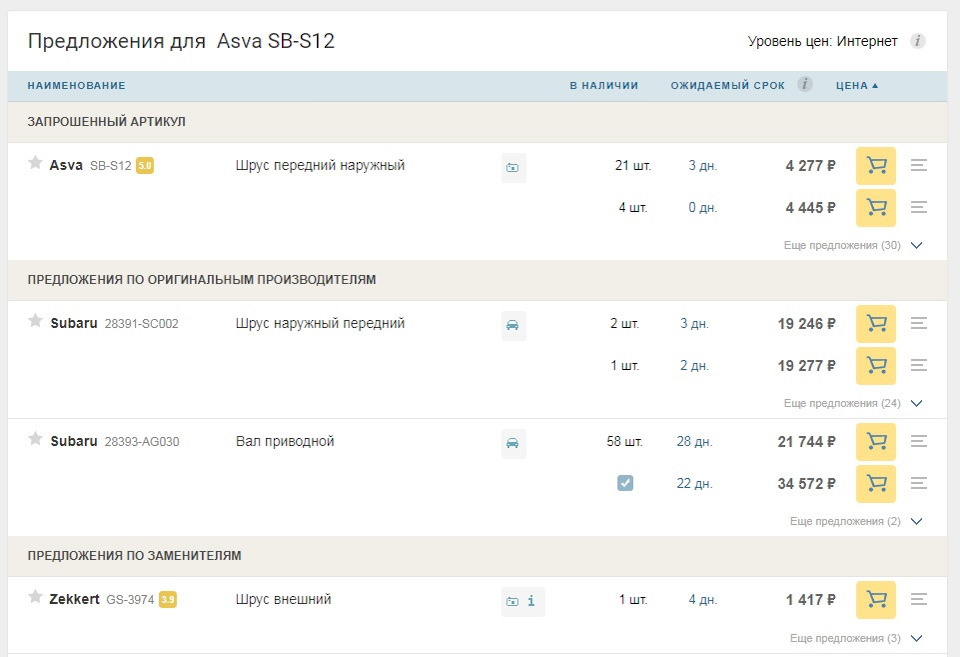This screenshot has height=657, width=960.
Task: Click Subaru brand for 28393-AG030
Action: pyautogui.click(x=73, y=441)
